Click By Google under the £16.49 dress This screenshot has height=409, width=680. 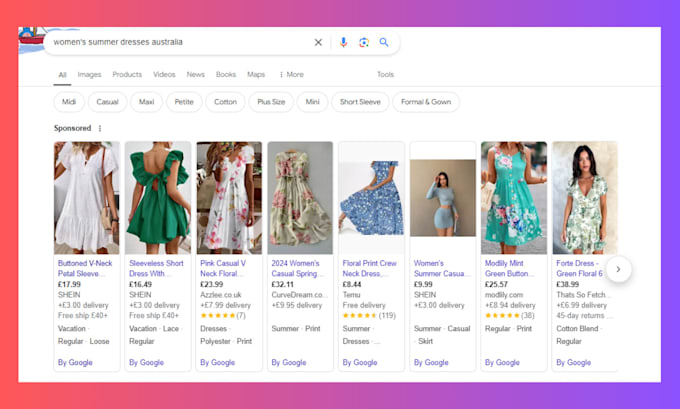click(x=146, y=363)
